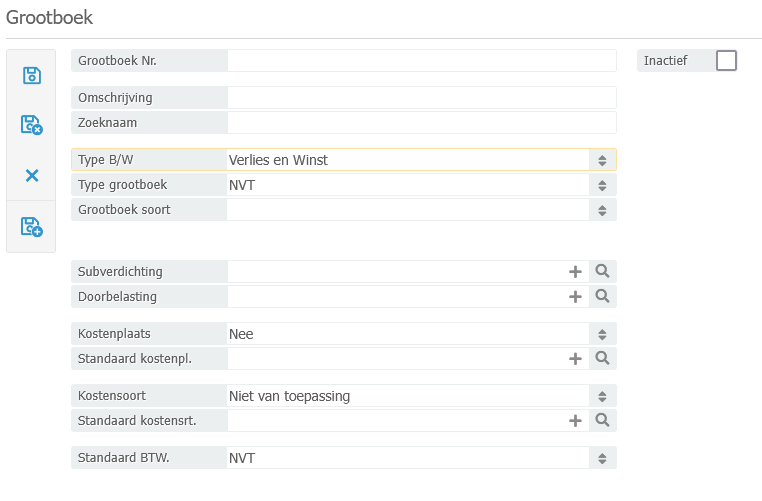Toggle the Inactief checkbox
This screenshot has width=762, height=501.
pos(727,61)
